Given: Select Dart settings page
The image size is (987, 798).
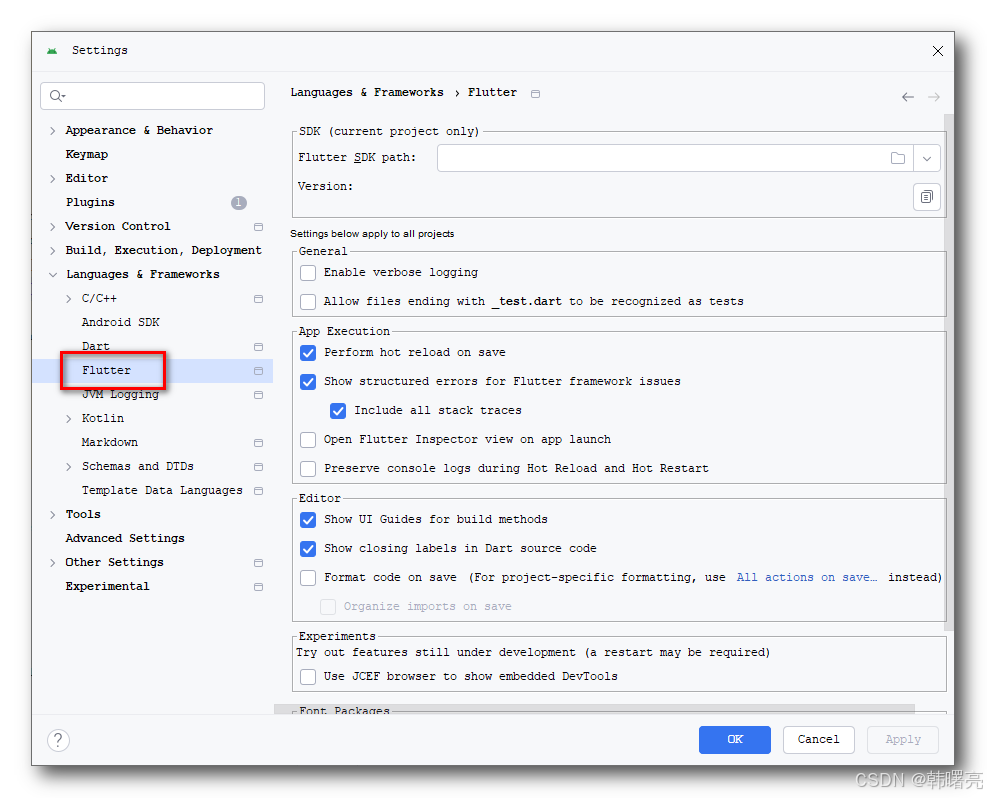Looking at the screenshot, I should 95,346.
